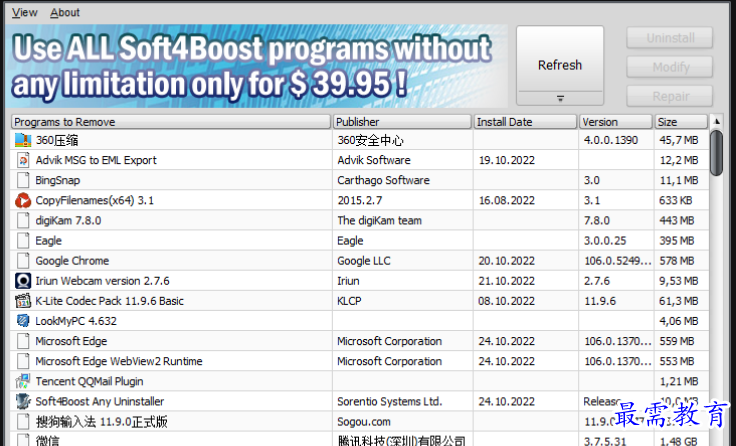
Task: Click size 9,53 MB cell
Action: coord(678,281)
